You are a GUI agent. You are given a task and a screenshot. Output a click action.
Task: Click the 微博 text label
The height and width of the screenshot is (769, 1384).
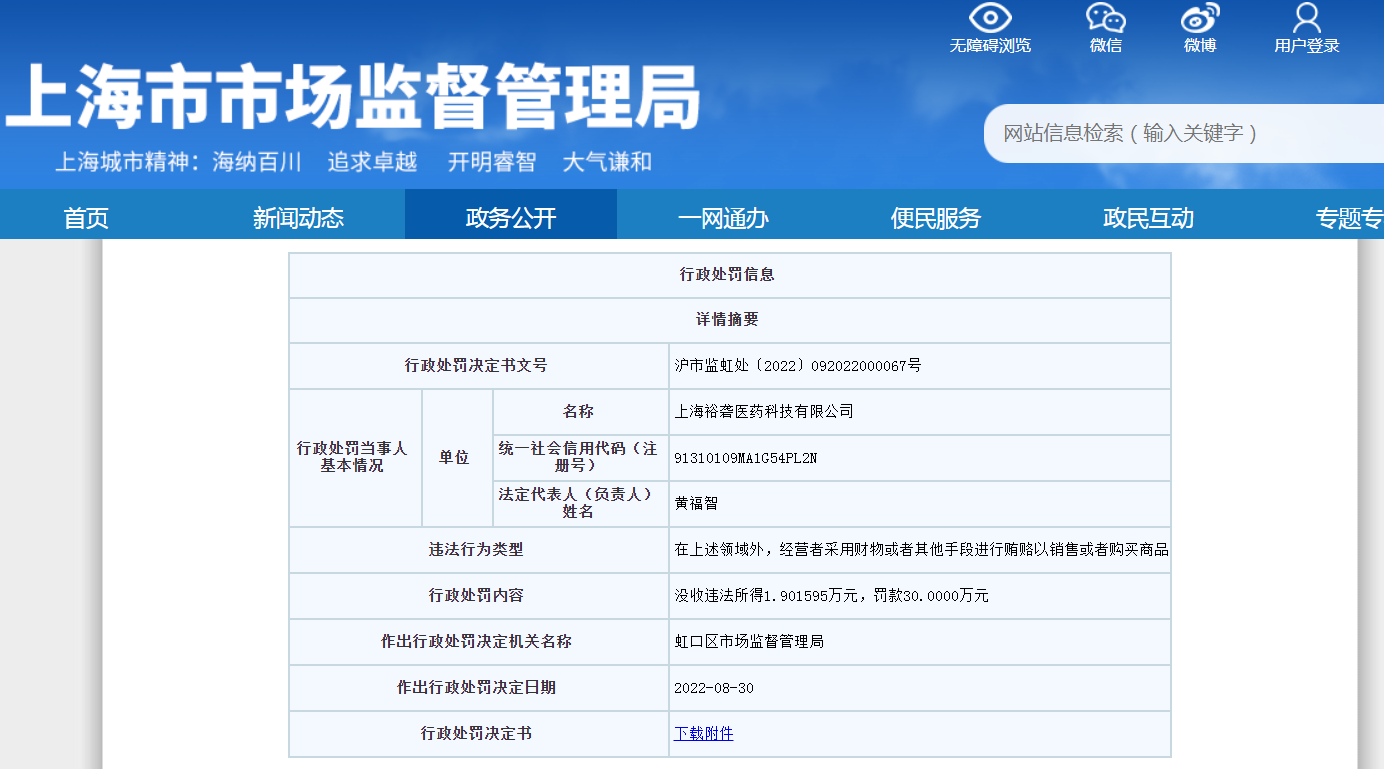coord(1200,46)
